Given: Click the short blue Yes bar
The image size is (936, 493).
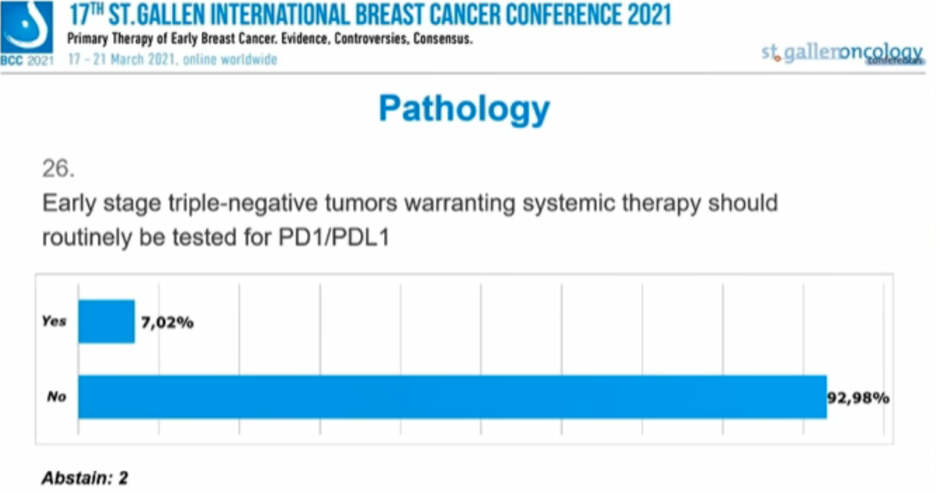Looking at the screenshot, I should tap(106, 322).
